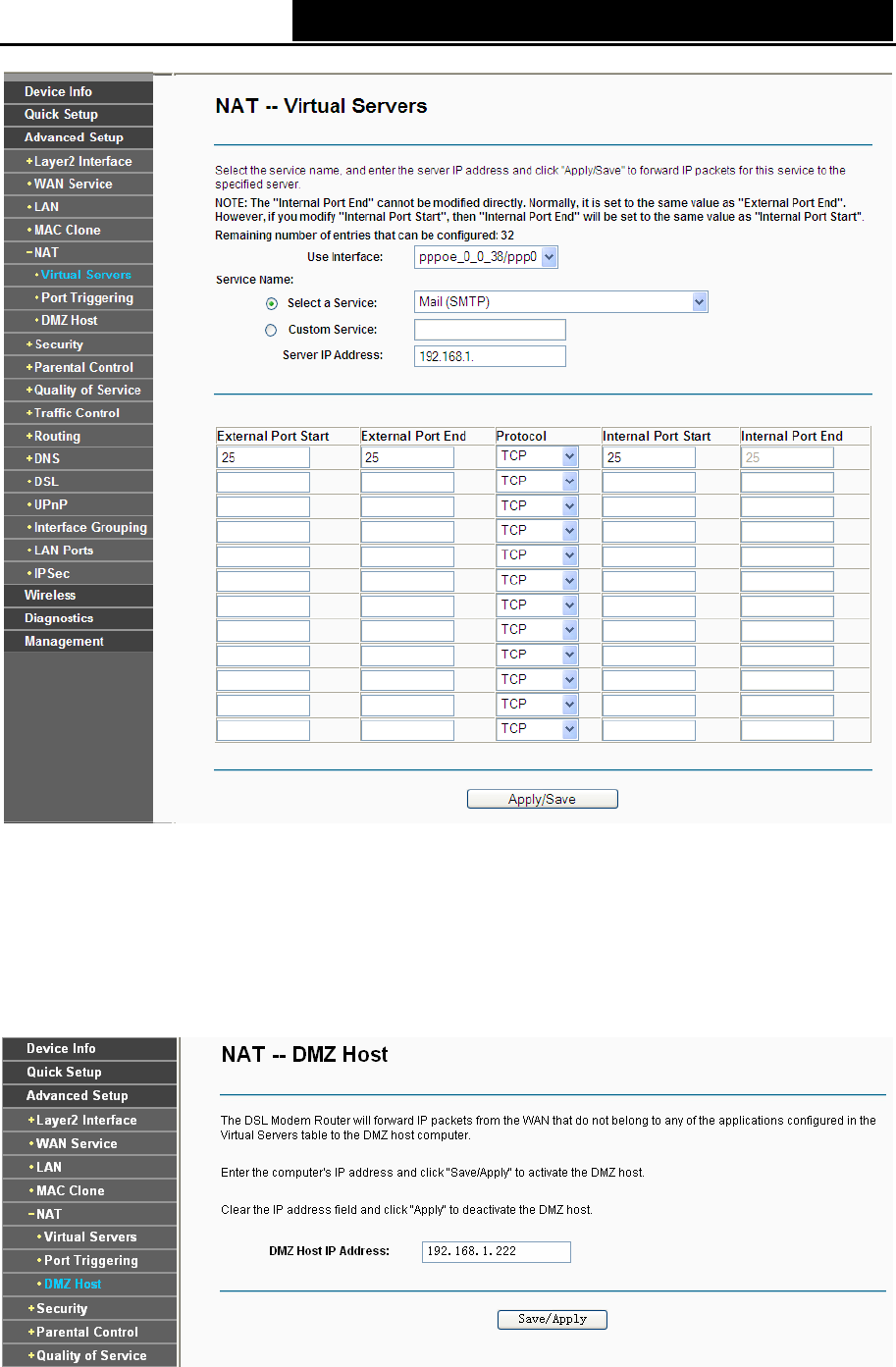Click the first External Port Start field

coord(263,457)
